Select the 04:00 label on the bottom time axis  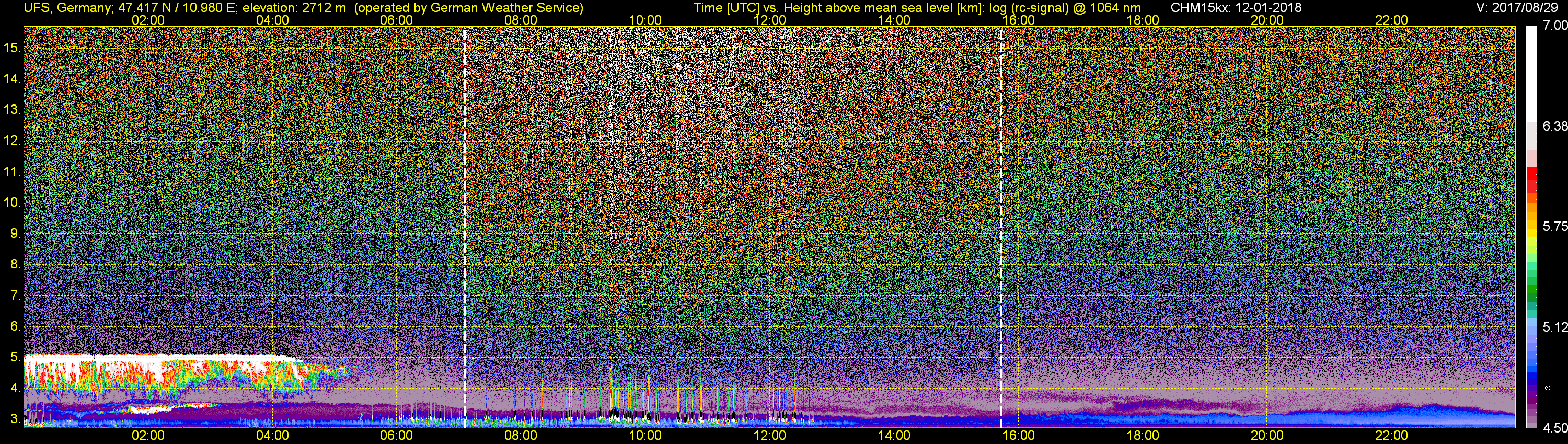pos(272,436)
